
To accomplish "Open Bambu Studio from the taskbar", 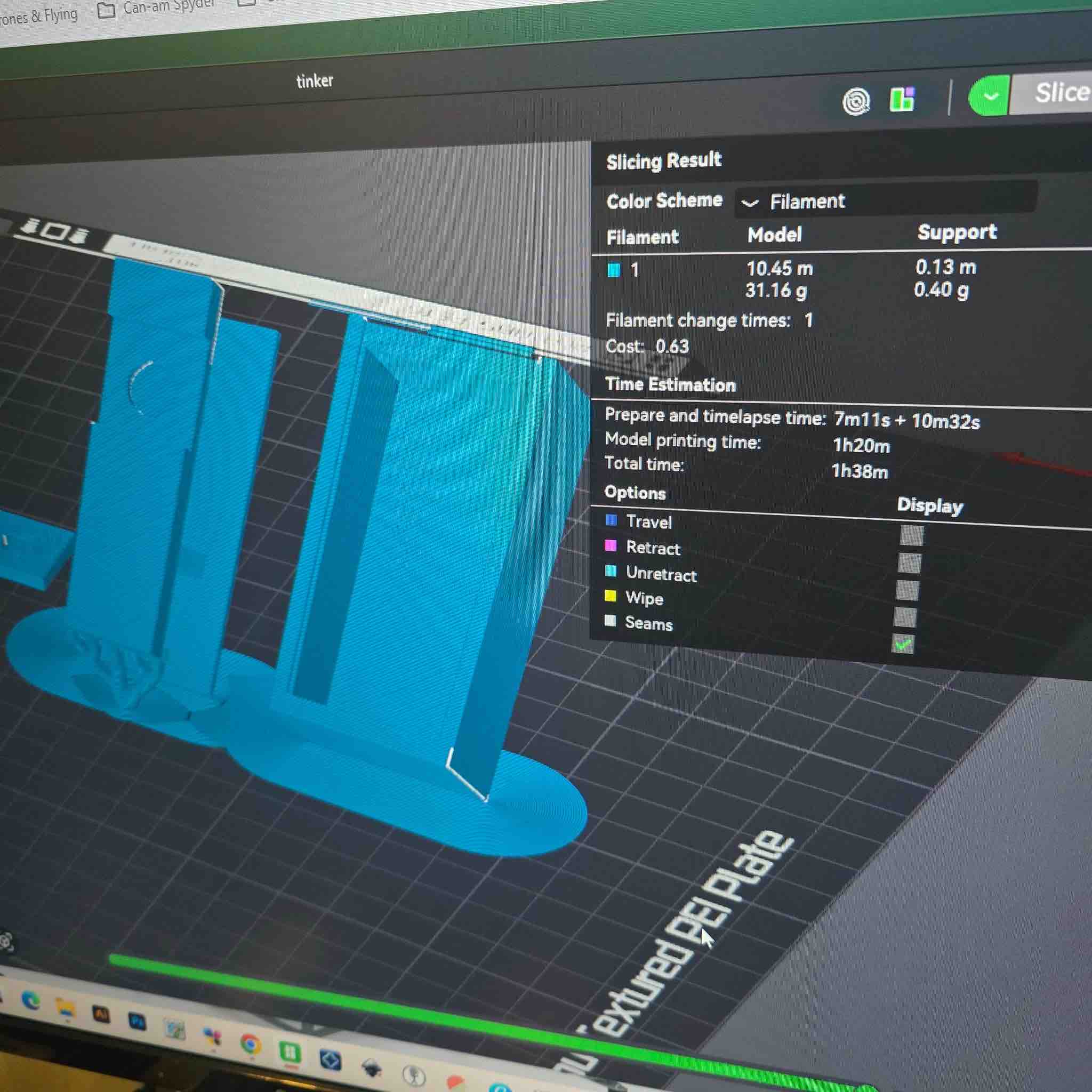I will [290, 1052].
